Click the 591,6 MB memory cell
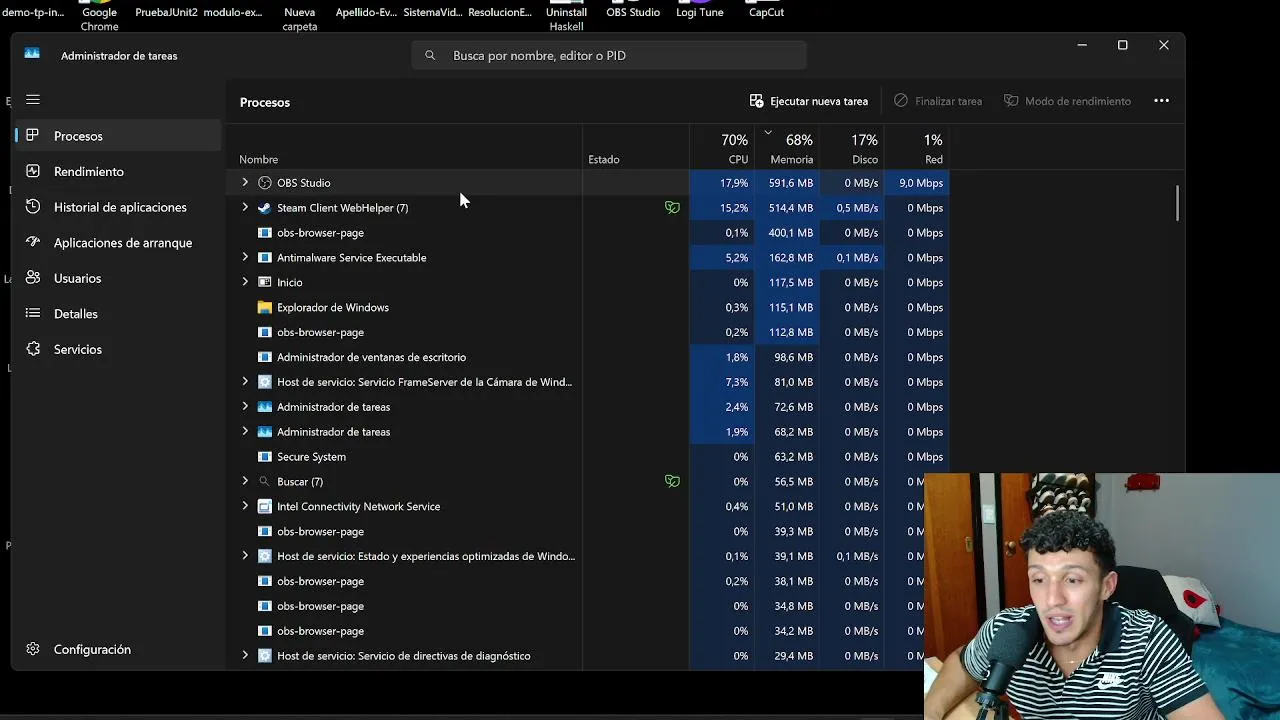 pos(787,183)
